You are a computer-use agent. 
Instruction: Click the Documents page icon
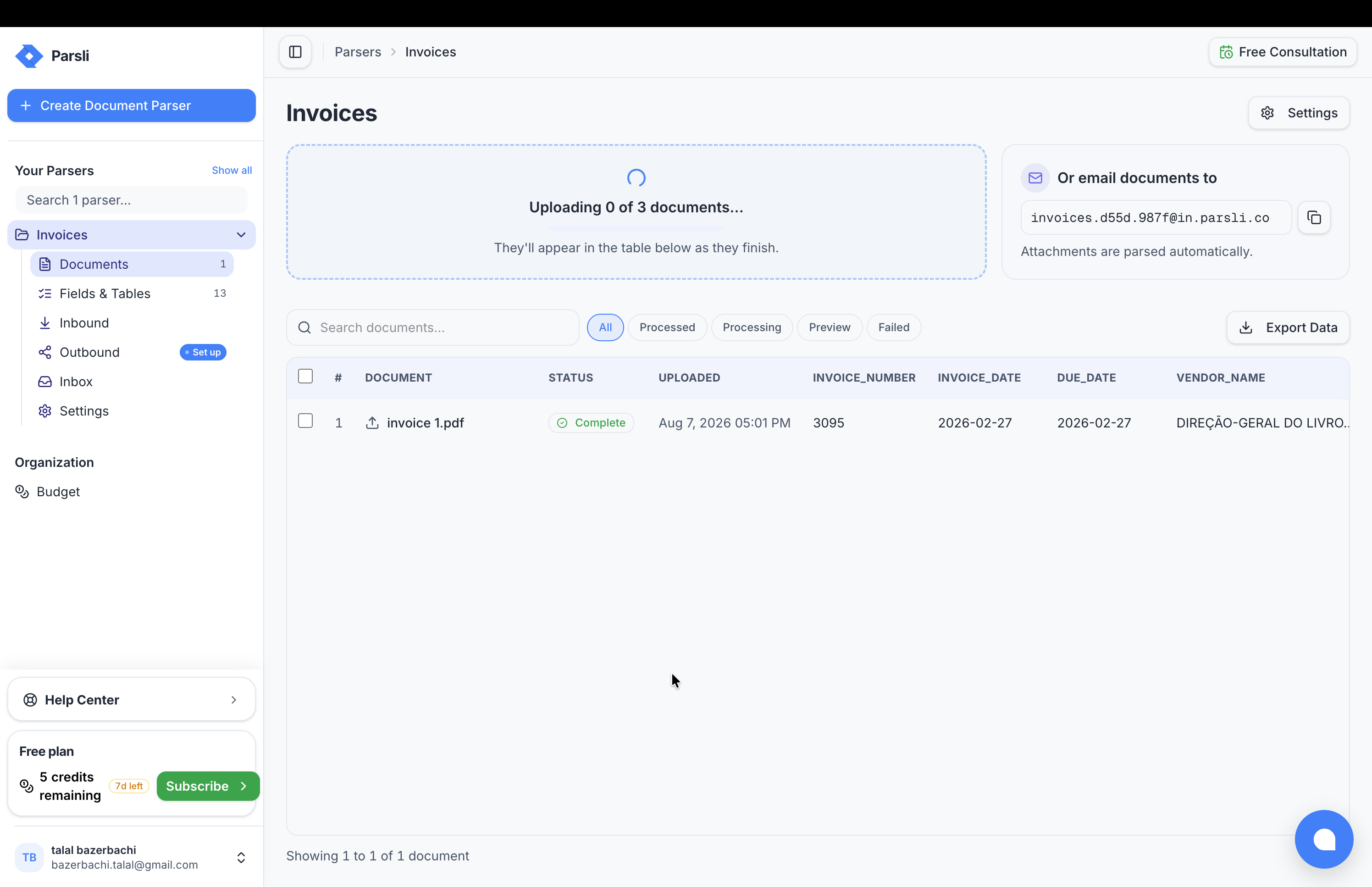pos(45,264)
